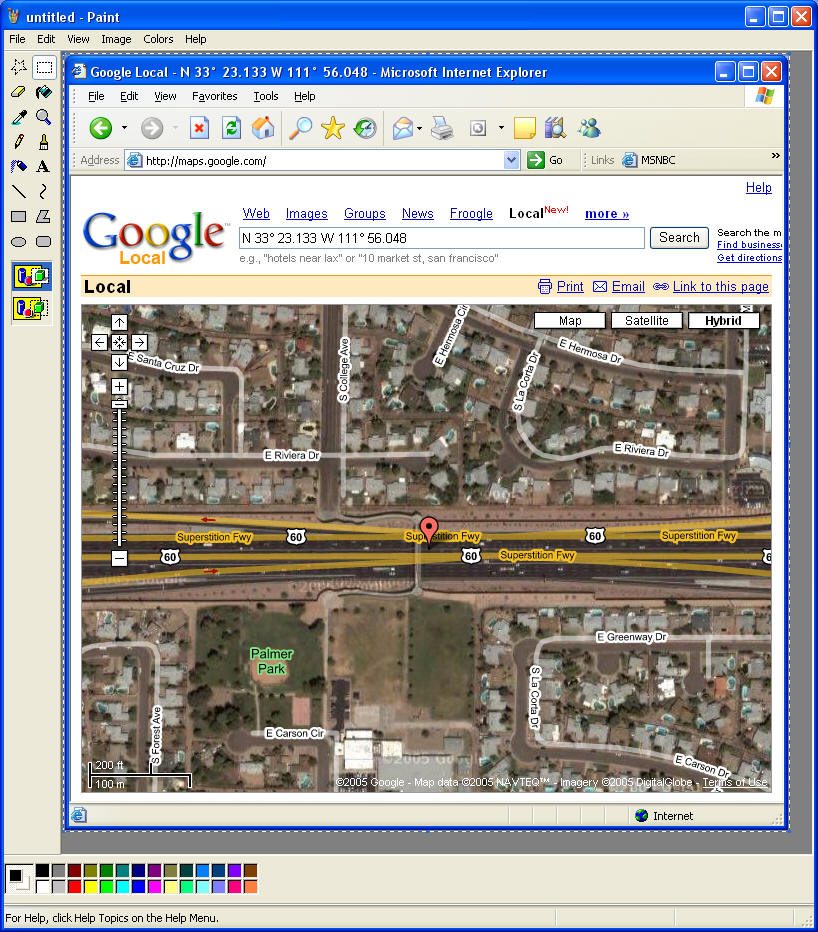The width and height of the screenshot is (818, 932).
Task: Click the map zoom slider handle
Action: (x=119, y=404)
